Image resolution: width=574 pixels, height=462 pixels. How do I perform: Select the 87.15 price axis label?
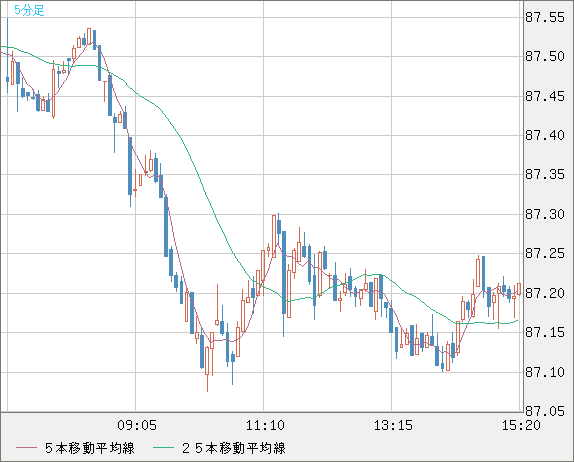pos(545,332)
